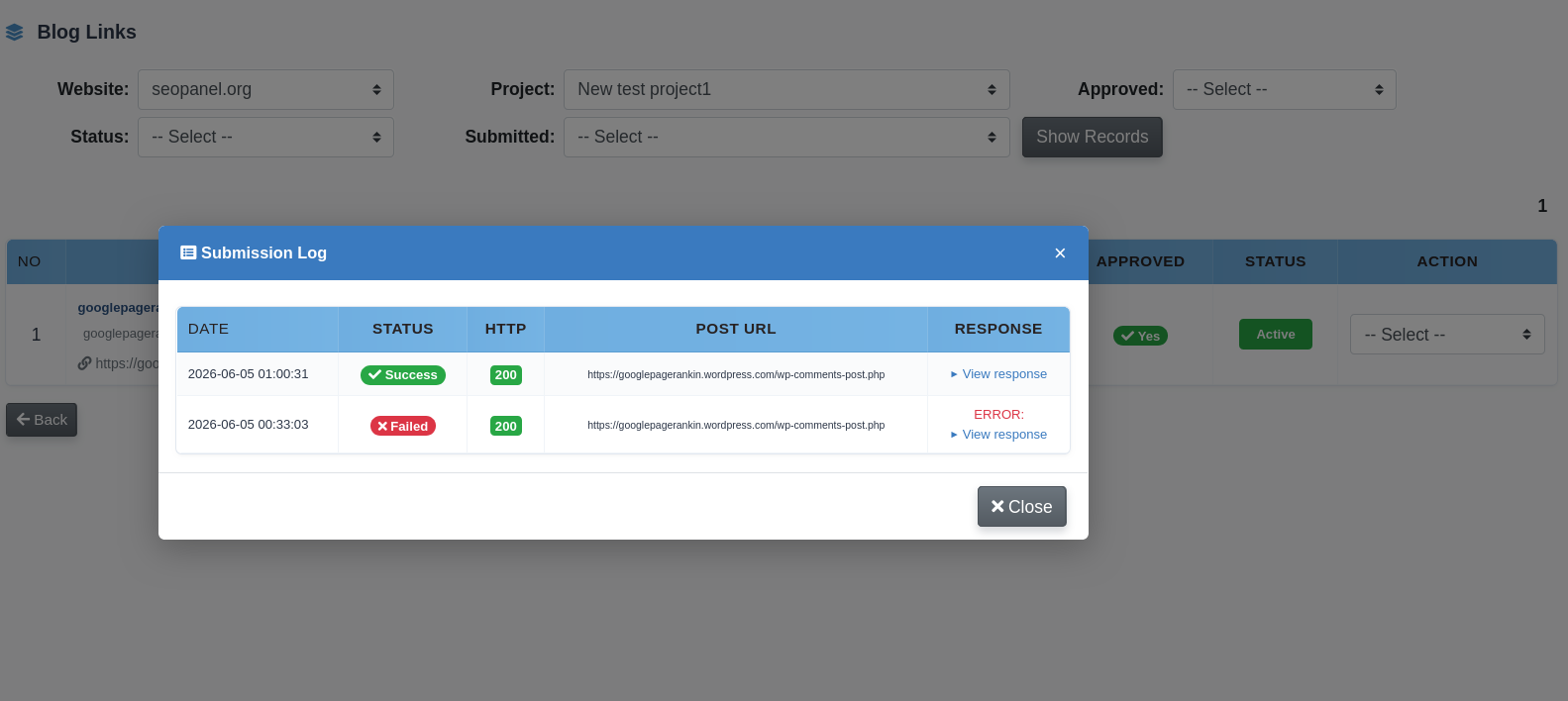Click the ERROR: text in response column
Screen dimensions: 1568x701
(x=998, y=415)
